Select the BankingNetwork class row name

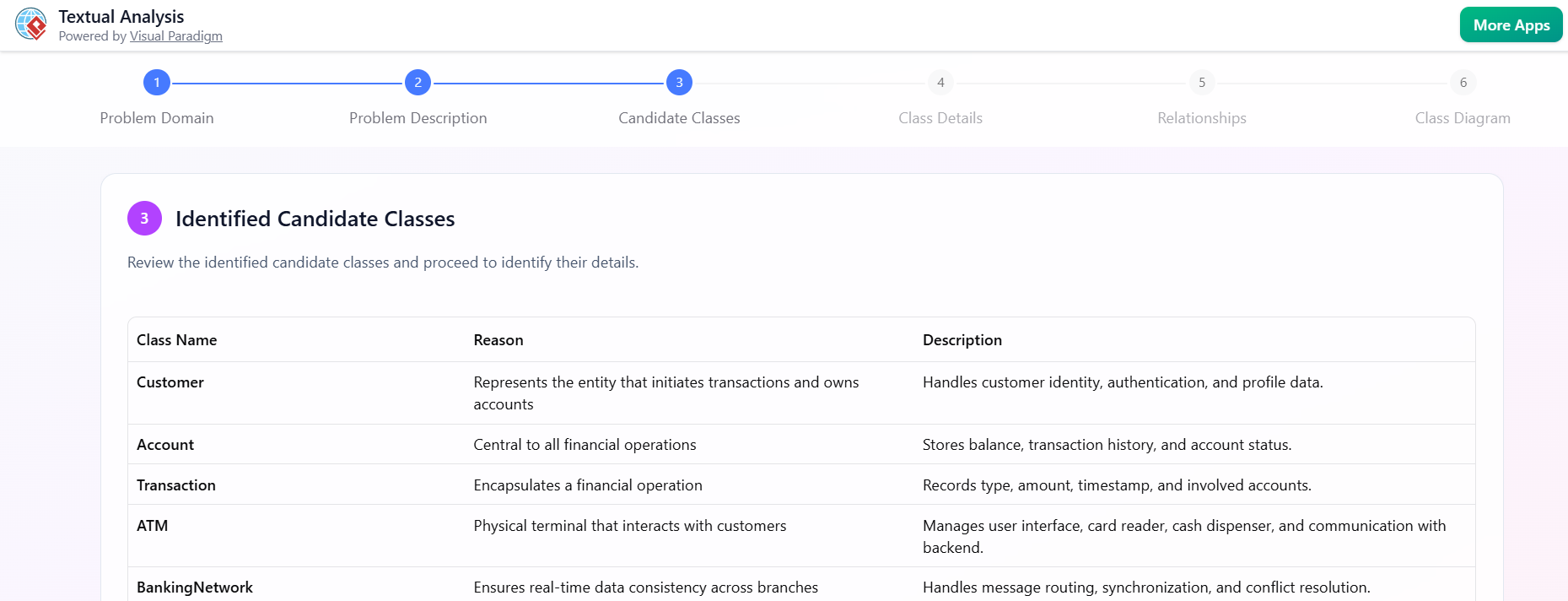click(195, 587)
